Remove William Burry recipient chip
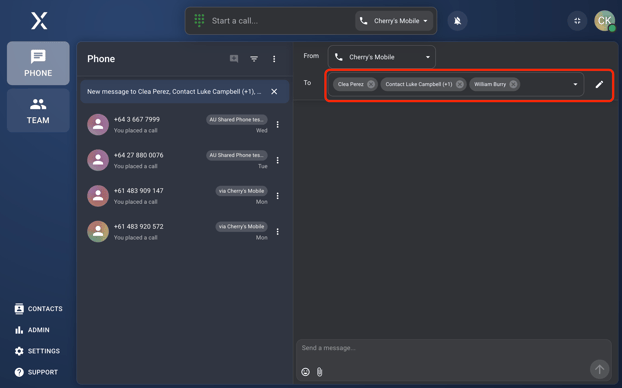This screenshot has height=388, width=622. coord(513,84)
